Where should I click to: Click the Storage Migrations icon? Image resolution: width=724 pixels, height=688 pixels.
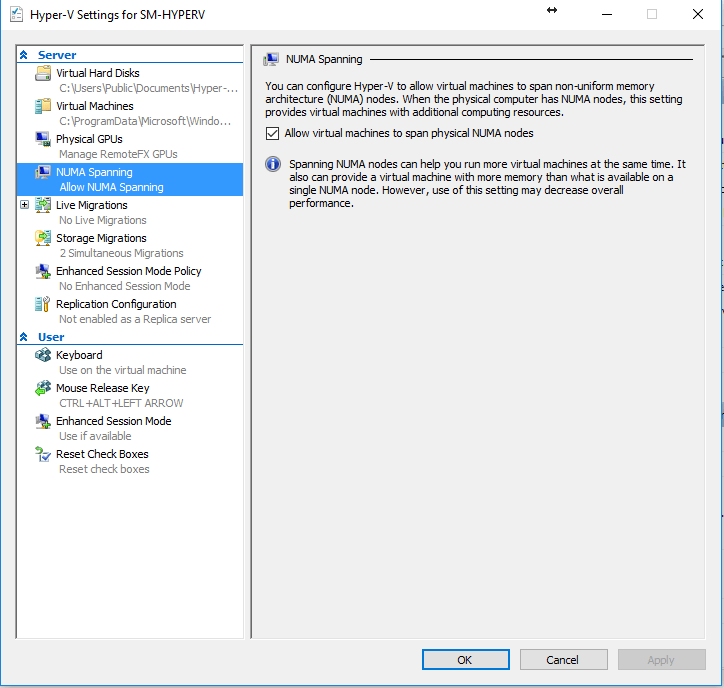click(x=43, y=238)
